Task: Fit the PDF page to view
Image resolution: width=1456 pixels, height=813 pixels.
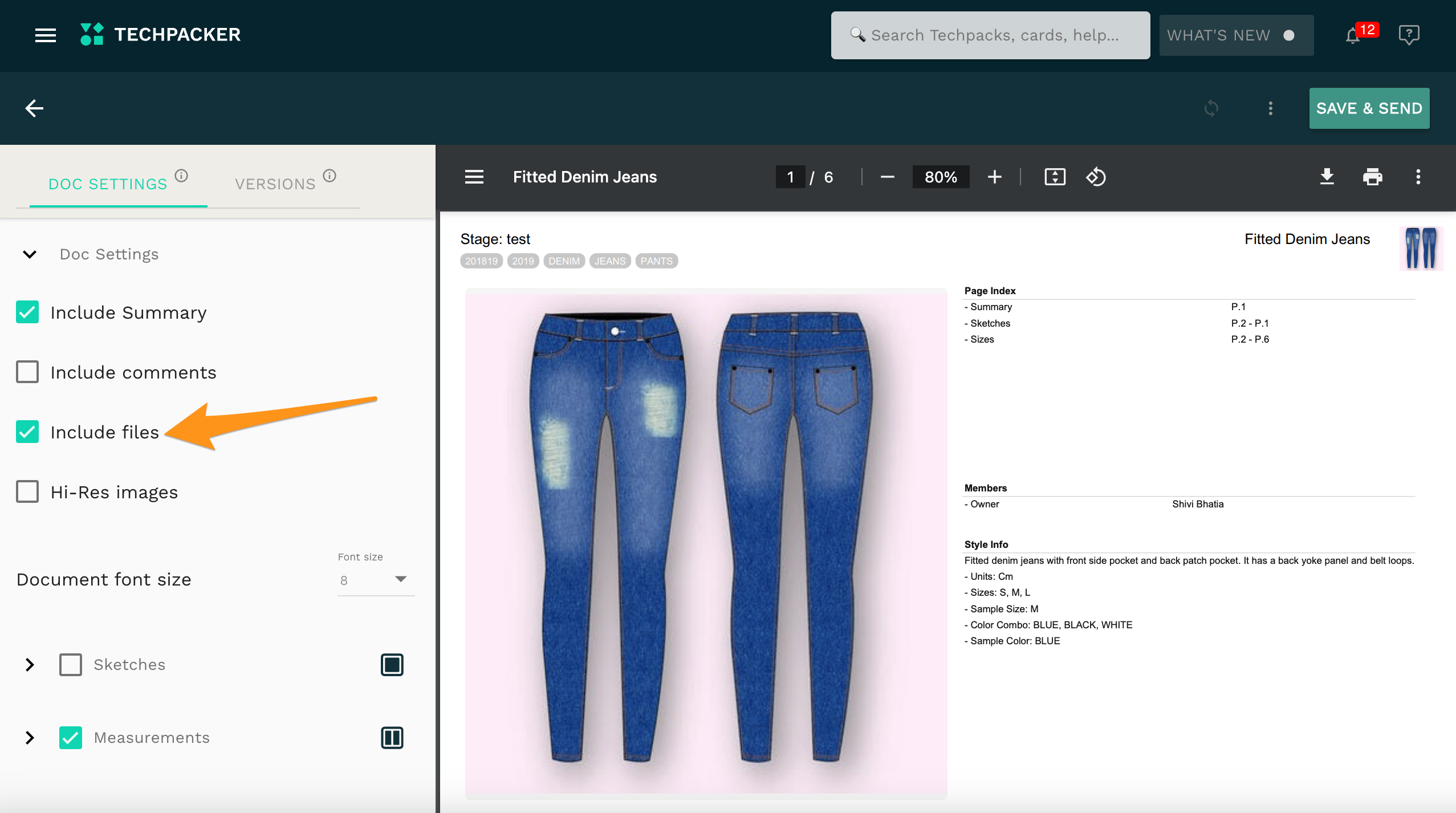Action: coord(1055,177)
